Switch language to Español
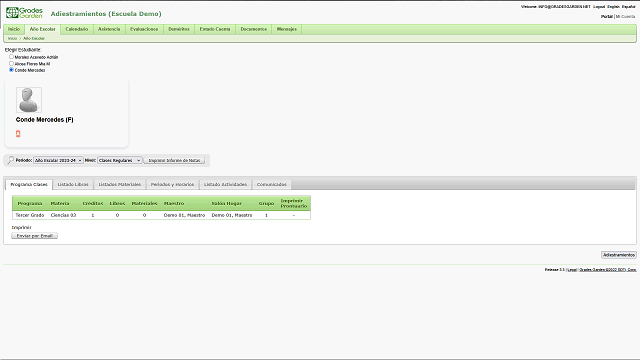The height and width of the screenshot is (360, 640). point(629,7)
